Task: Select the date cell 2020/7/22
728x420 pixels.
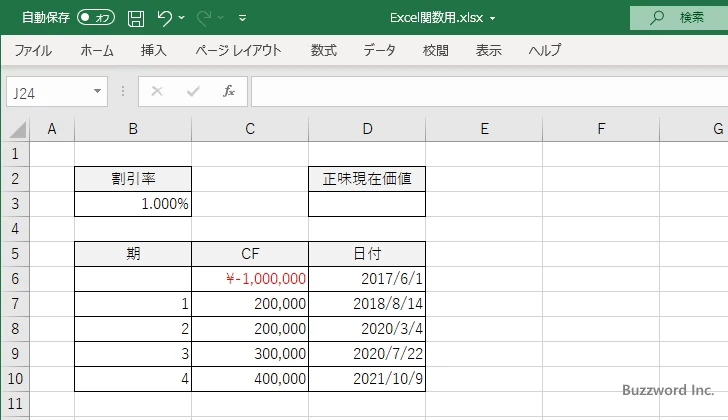Action: click(367, 354)
